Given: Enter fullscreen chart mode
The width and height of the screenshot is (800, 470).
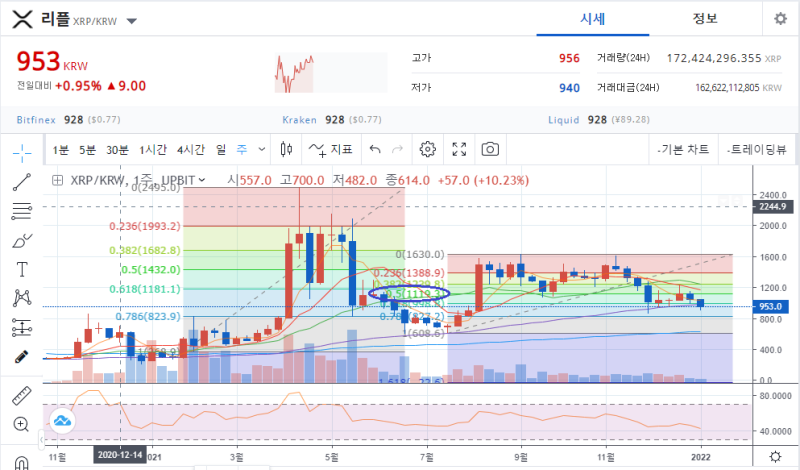Looking at the screenshot, I should coord(459,150).
